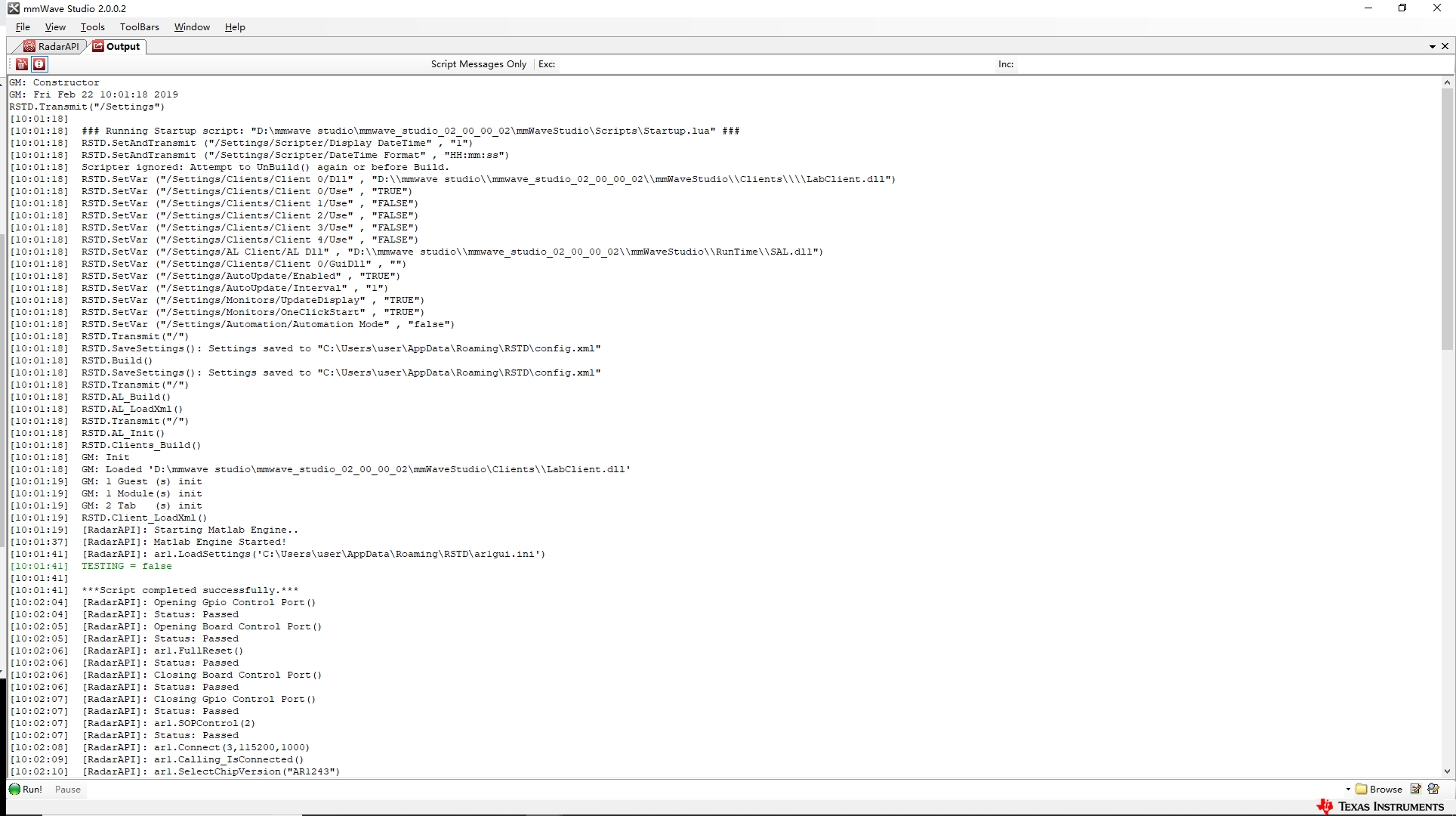Toggle Script Messages Only filter
The width and height of the screenshot is (1456, 816).
(x=478, y=64)
